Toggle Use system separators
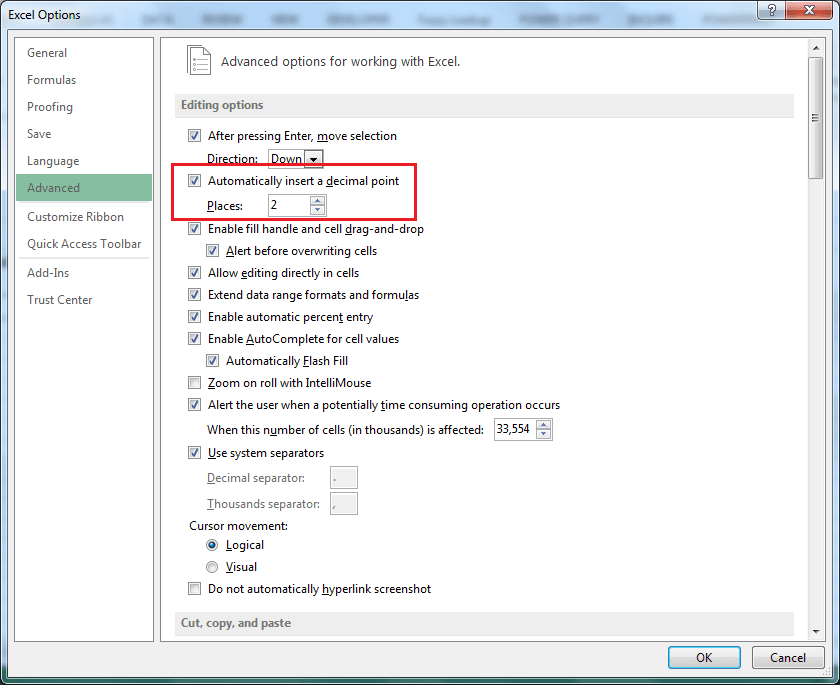The height and width of the screenshot is (685, 840). (194, 453)
